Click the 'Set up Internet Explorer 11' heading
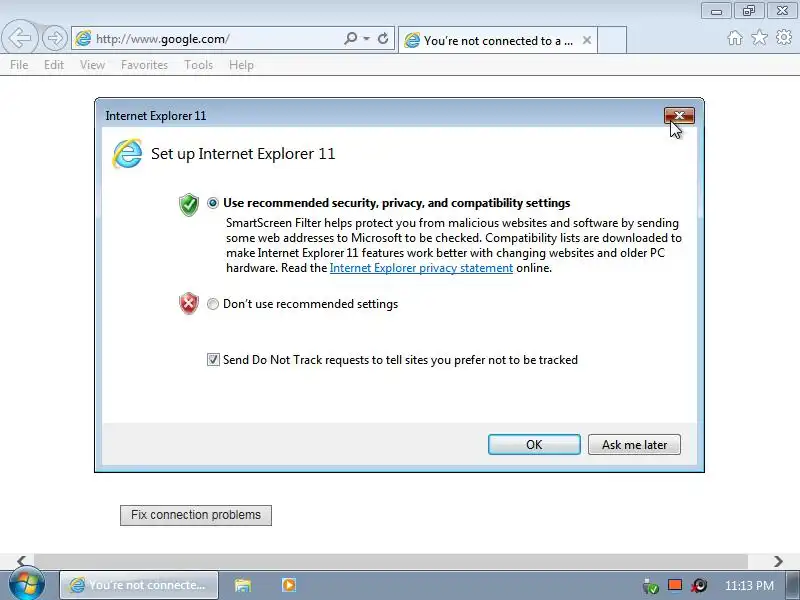800x600 pixels. [x=243, y=154]
